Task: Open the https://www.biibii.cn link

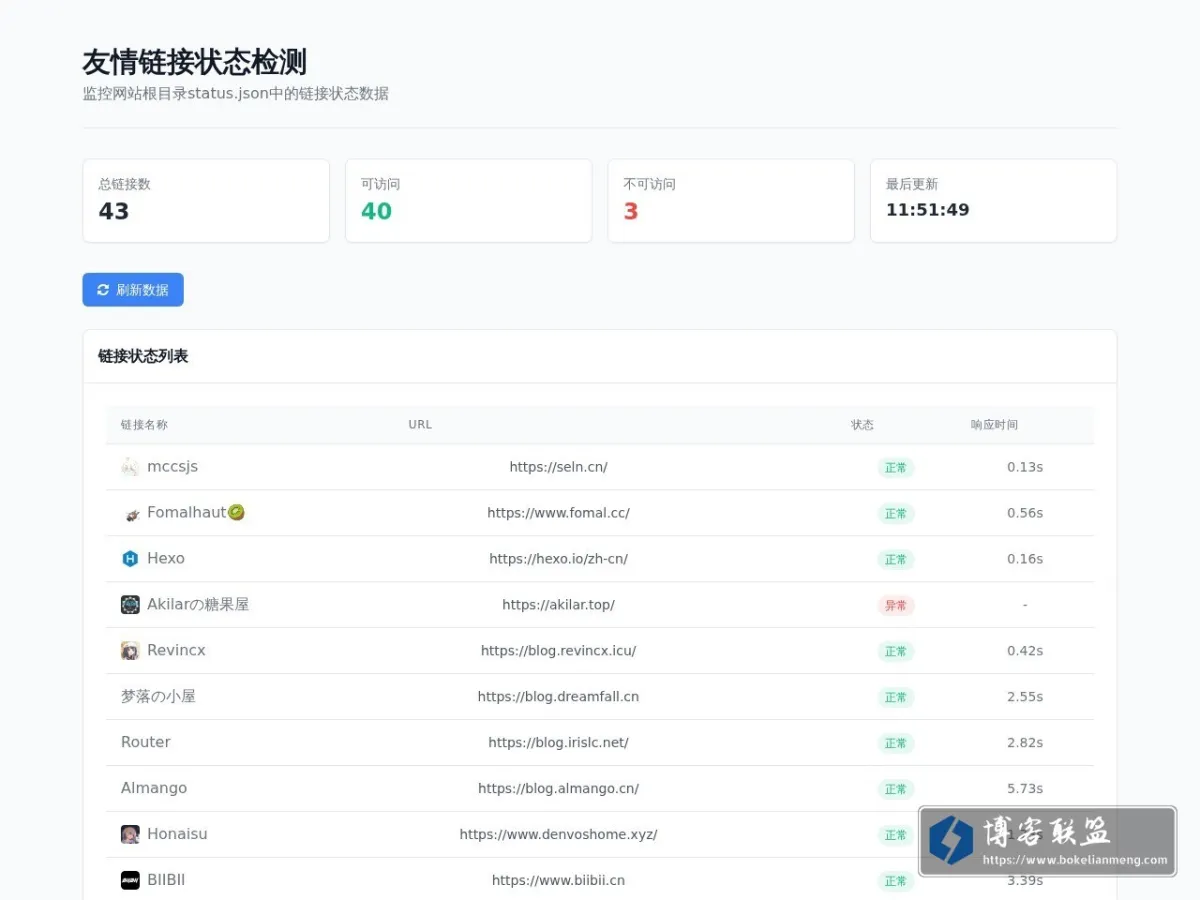Action: 558,881
